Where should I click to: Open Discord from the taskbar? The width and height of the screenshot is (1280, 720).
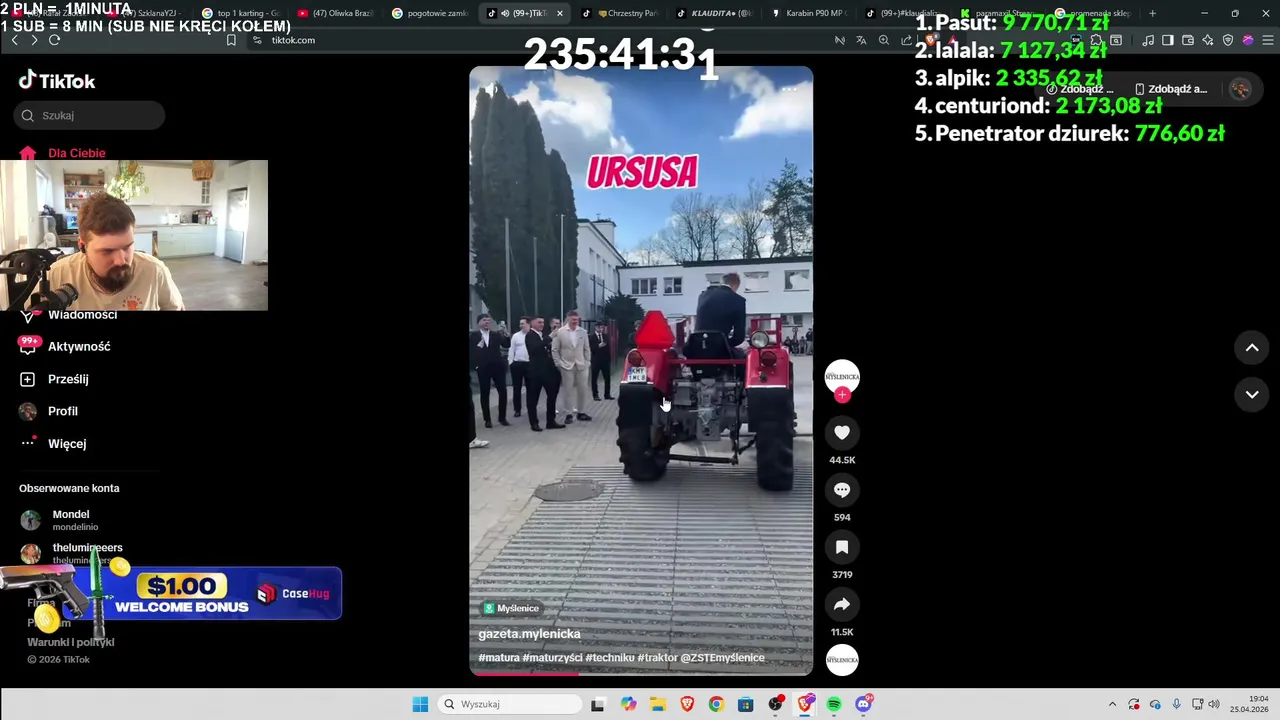(864, 704)
